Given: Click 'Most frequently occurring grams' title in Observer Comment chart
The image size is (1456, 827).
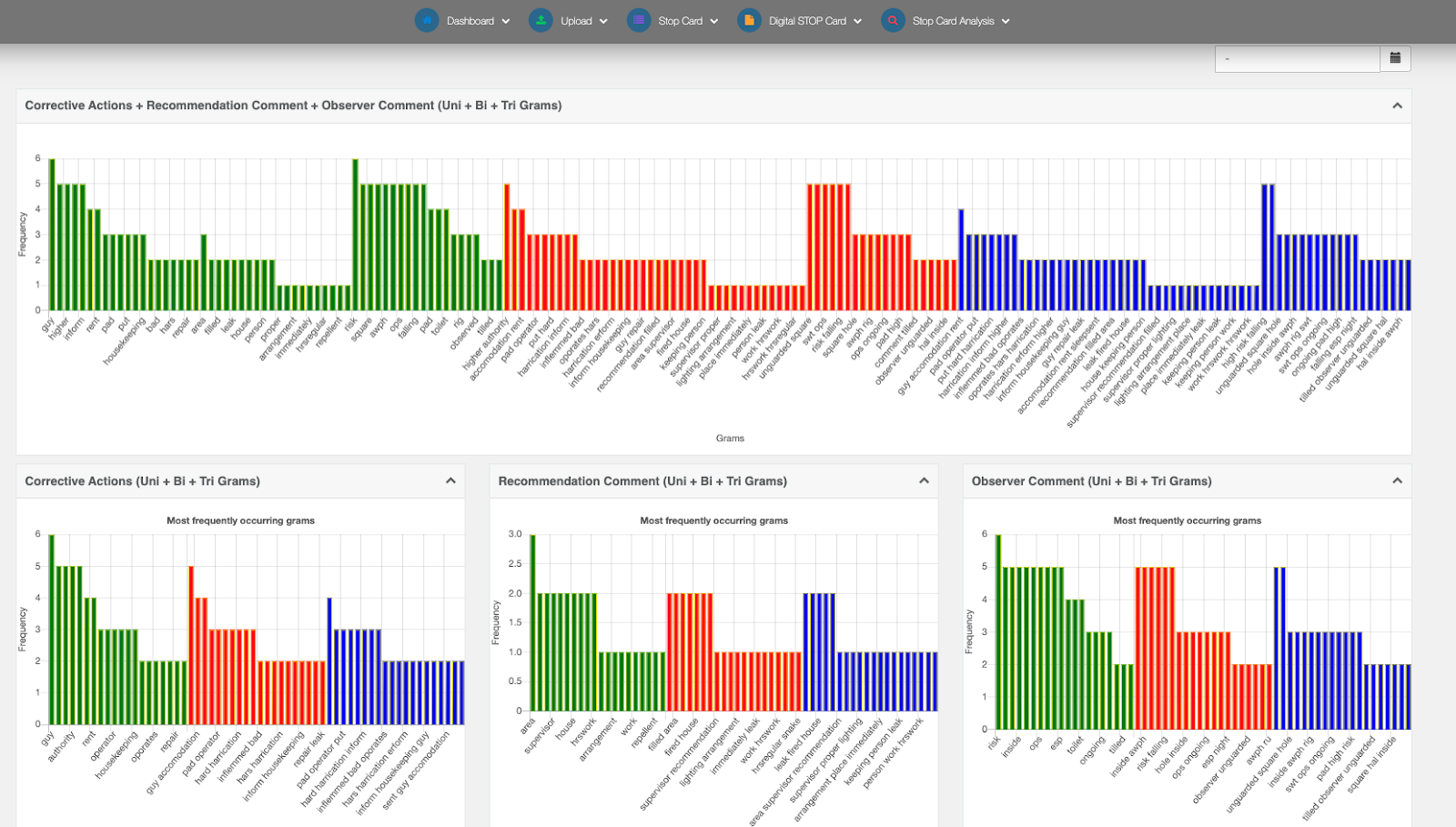Looking at the screenshot, I should point(1187,520).
